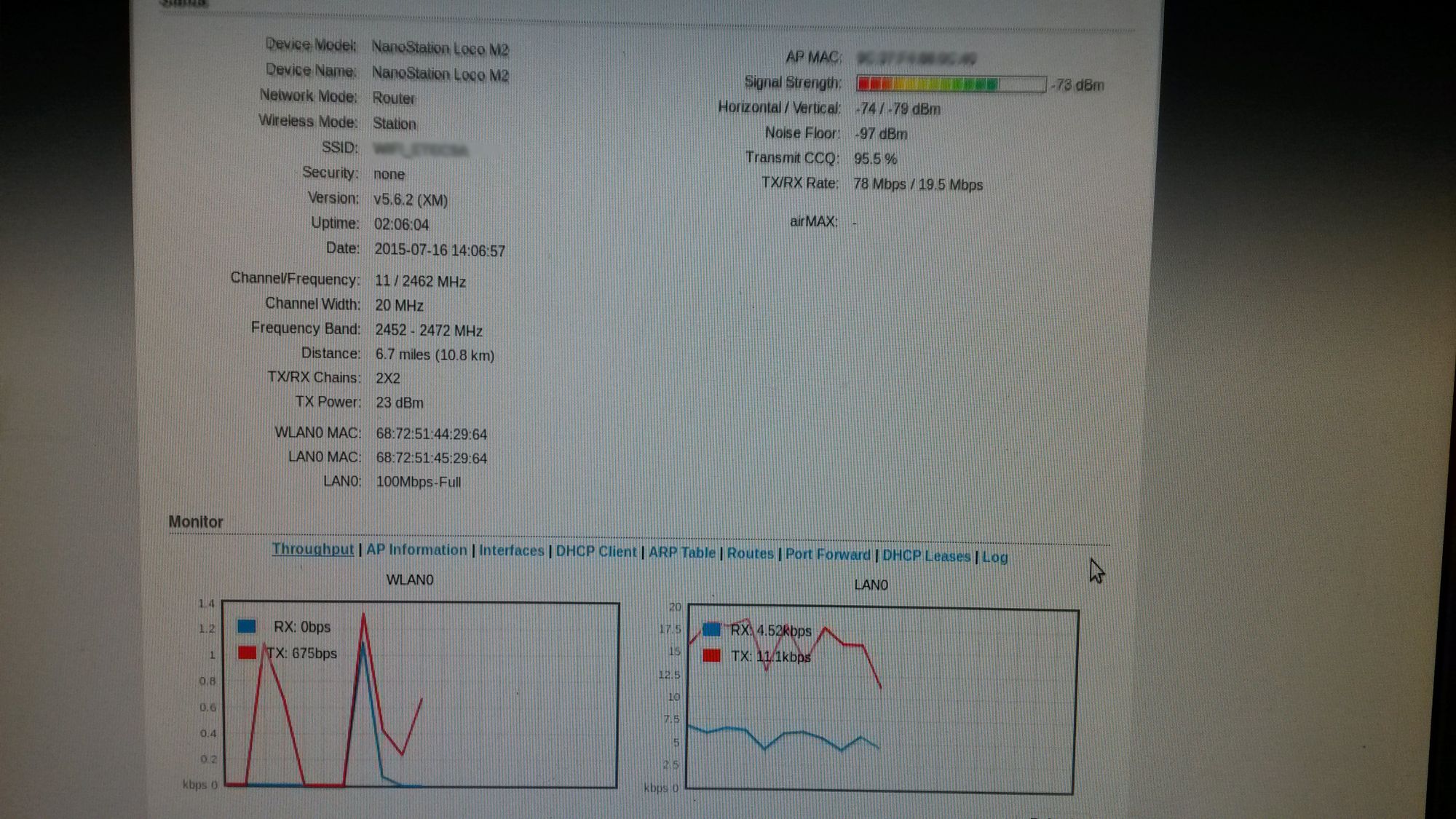Screen dimensions: 1456x819
Task: Open the AP Information link
Action: point(416,550)
